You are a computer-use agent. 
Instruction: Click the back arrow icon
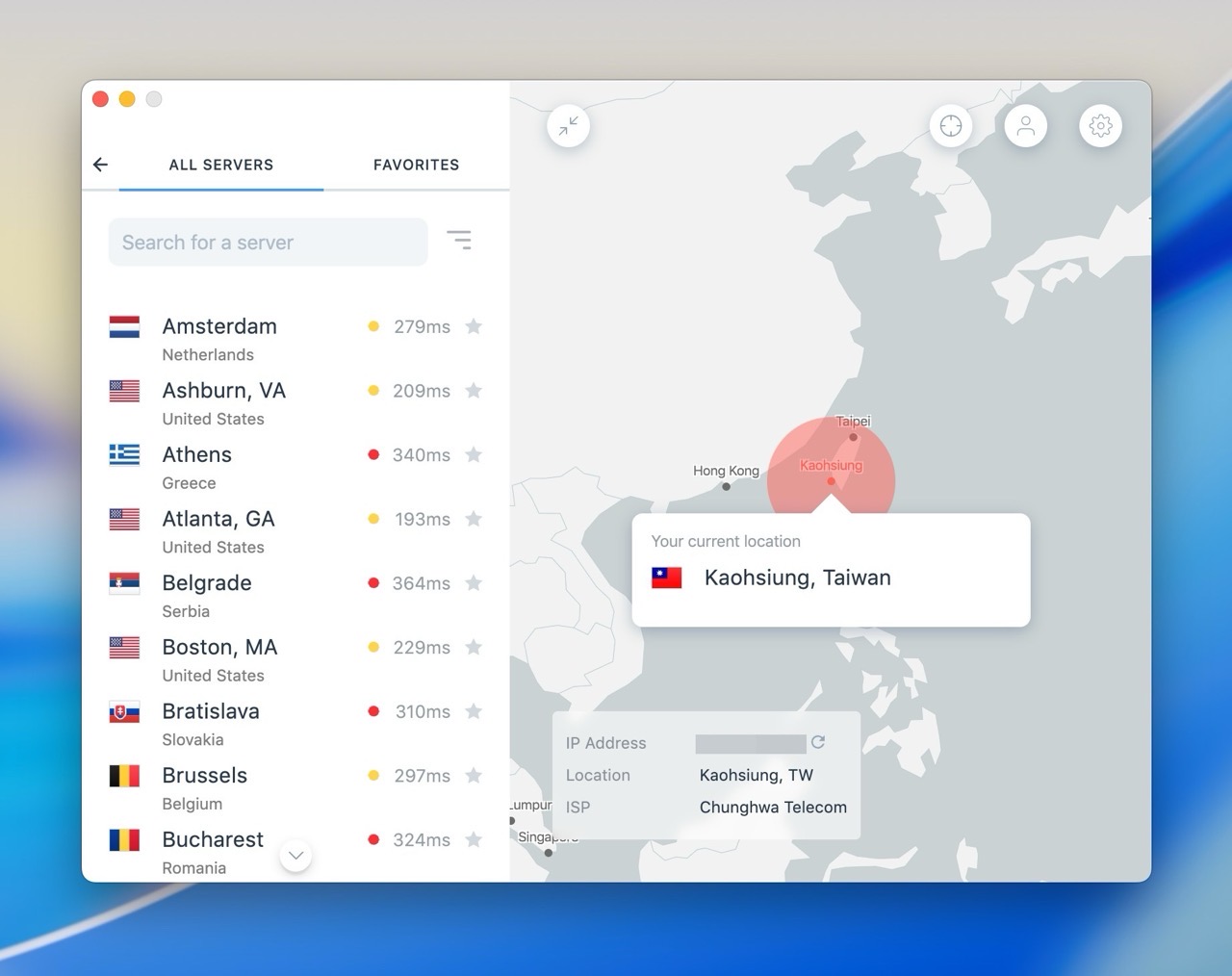(100, 165)
